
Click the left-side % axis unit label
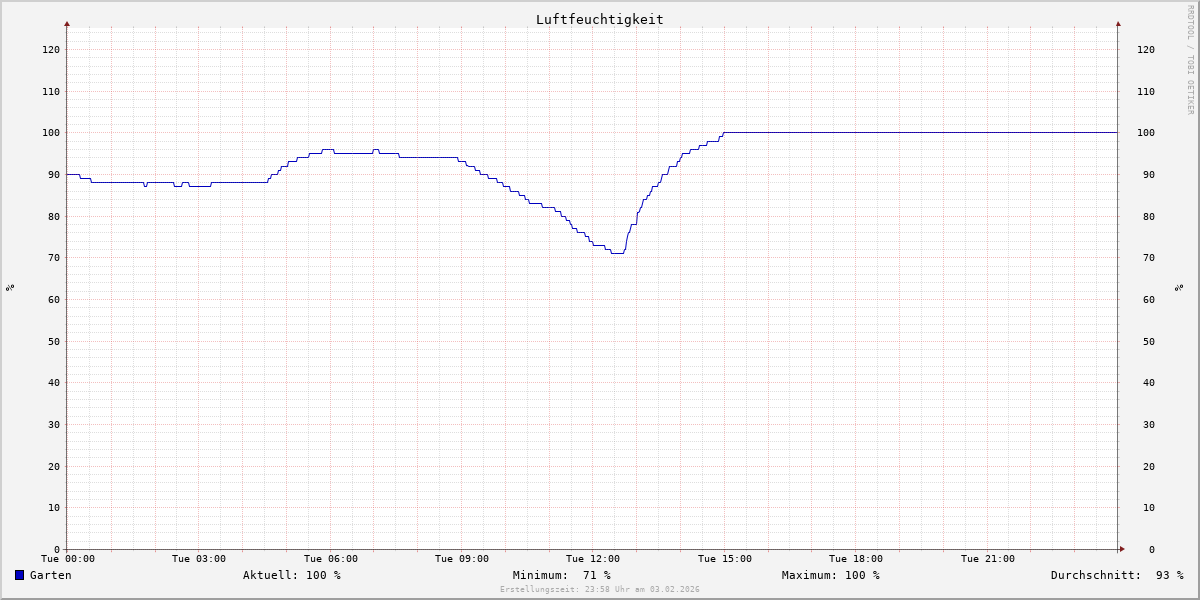coord(10,287)
